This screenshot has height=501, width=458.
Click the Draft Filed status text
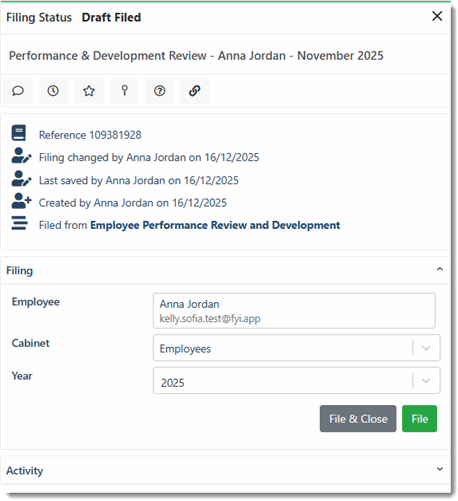(111, 17)
